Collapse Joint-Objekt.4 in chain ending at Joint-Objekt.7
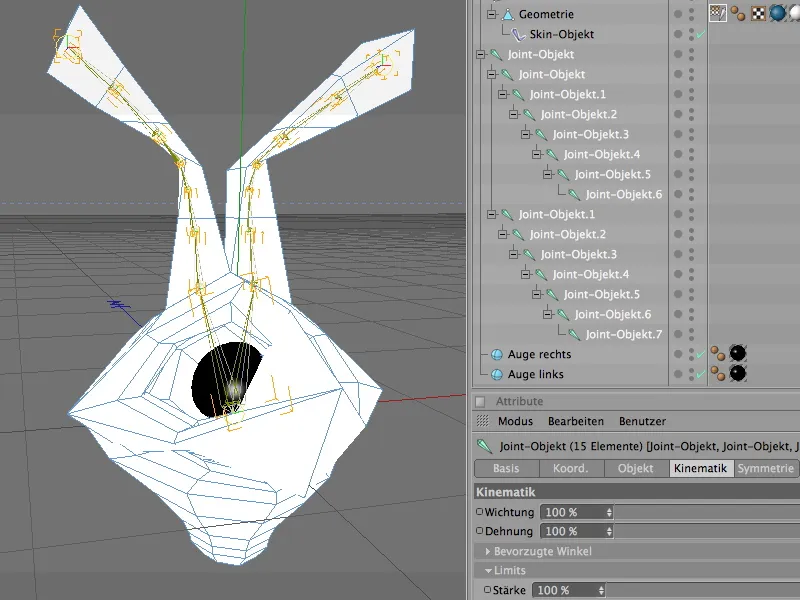The height and width of the screenshot is (600, 800). pos(525,274)
